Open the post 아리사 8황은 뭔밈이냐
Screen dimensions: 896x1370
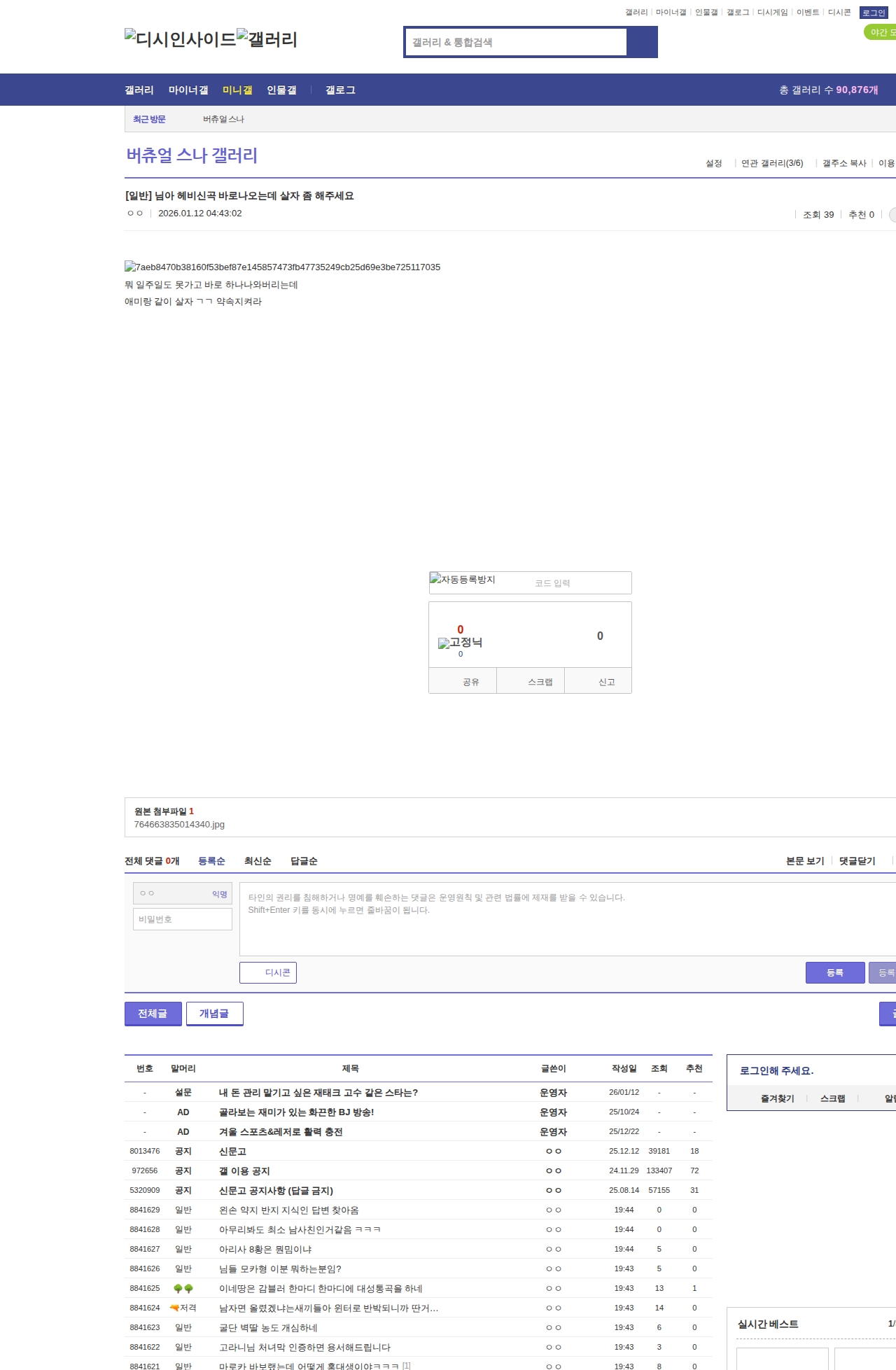tap(265, 1249)
